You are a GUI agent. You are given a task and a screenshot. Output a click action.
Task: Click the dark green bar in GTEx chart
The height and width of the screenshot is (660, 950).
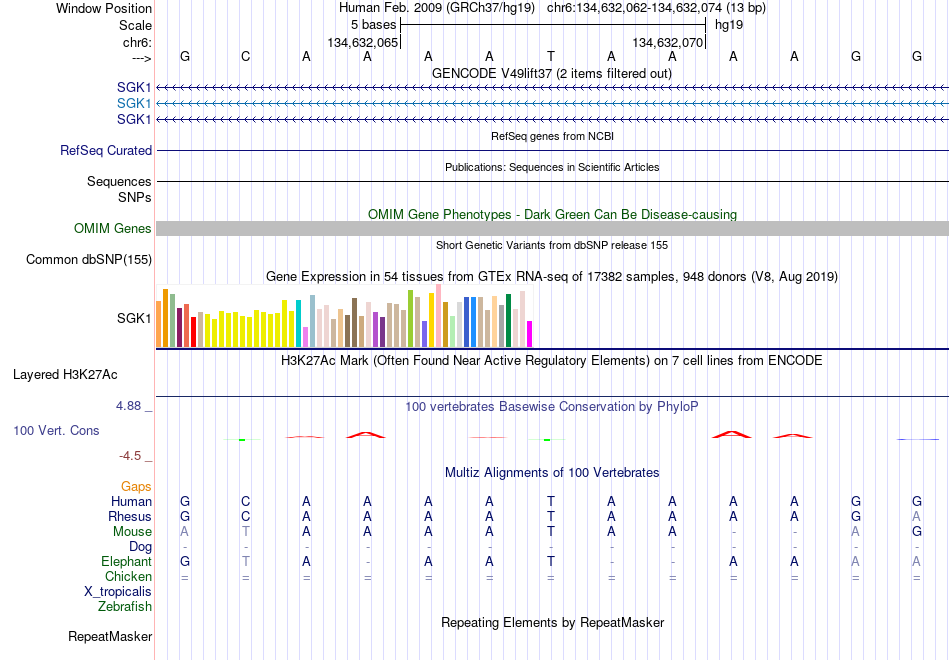508,321
